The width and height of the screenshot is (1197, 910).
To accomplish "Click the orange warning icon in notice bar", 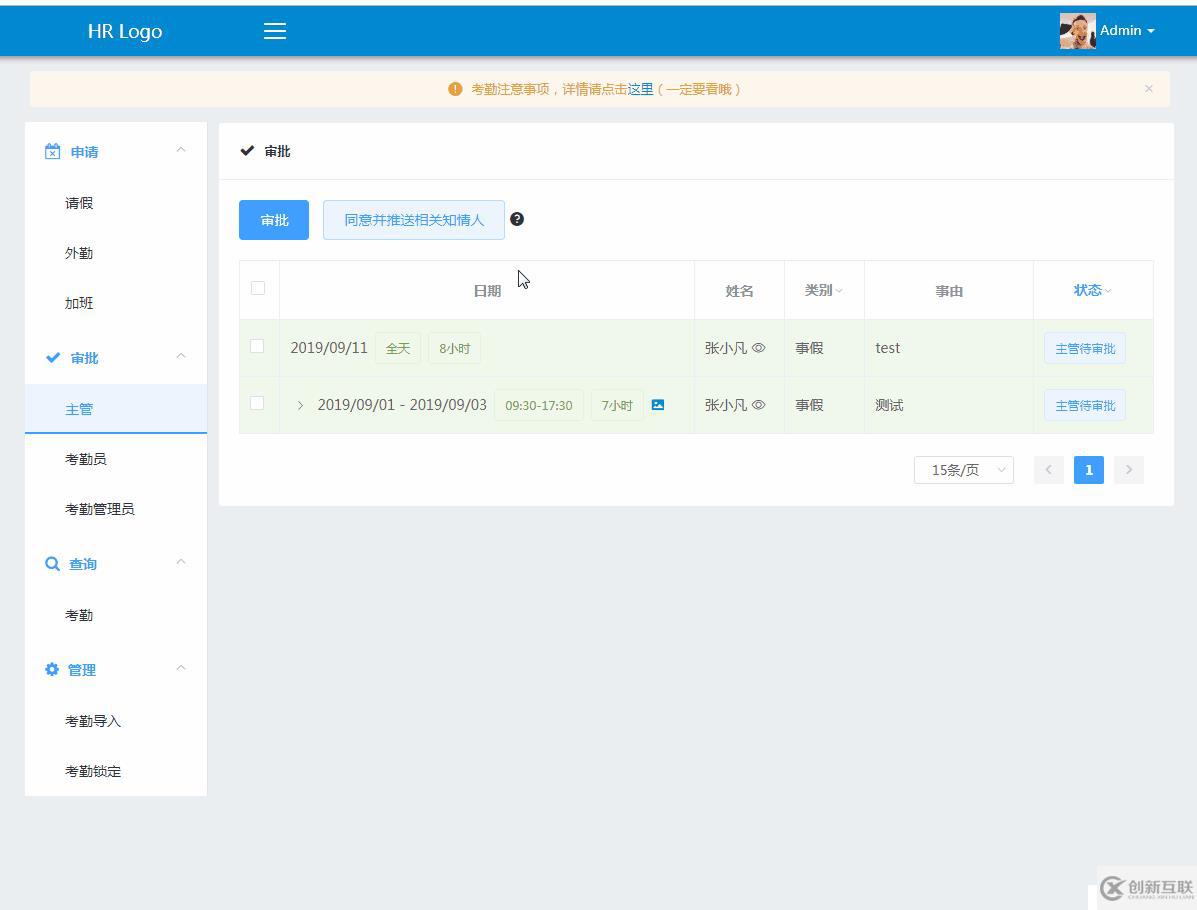I will pyautogui.click(x=455, y=89).
